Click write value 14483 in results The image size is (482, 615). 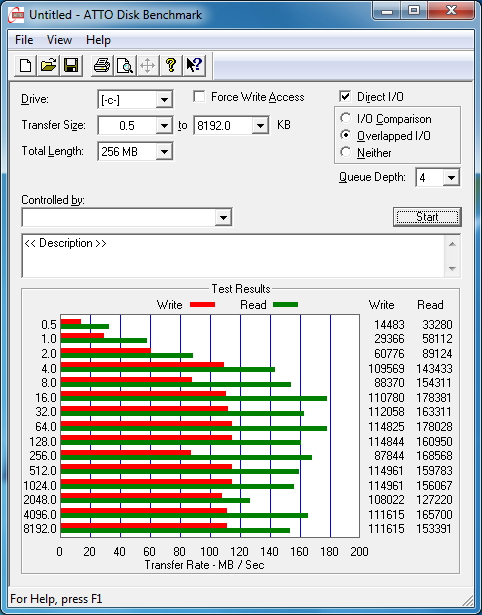click(389, 325)
